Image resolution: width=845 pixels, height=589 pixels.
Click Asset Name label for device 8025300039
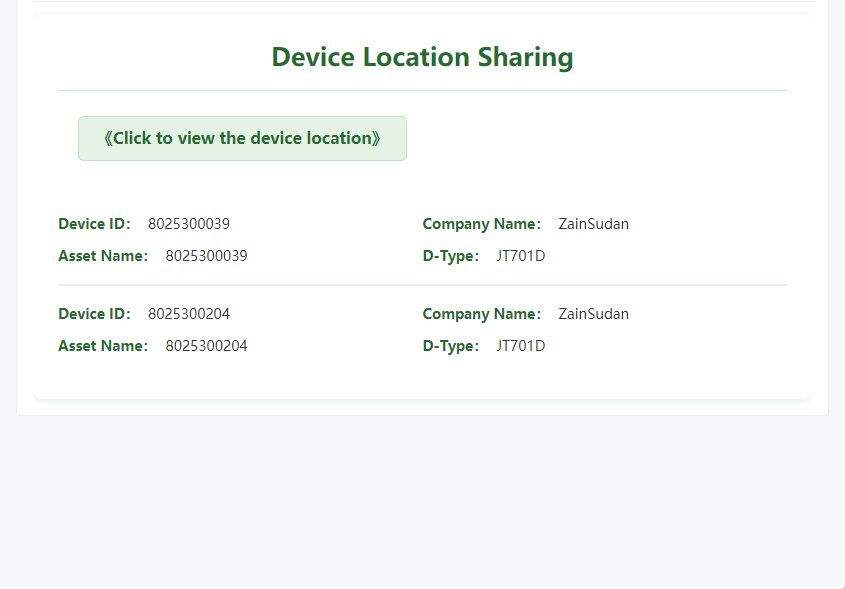(103, 256)
